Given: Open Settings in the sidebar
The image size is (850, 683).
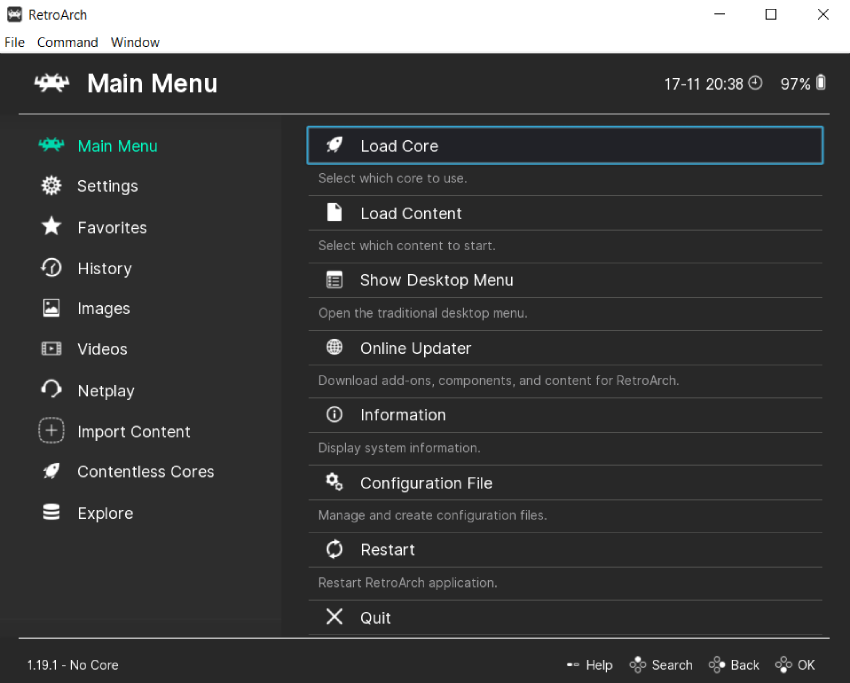Looking at the screenshot, I should pos(107,186).
